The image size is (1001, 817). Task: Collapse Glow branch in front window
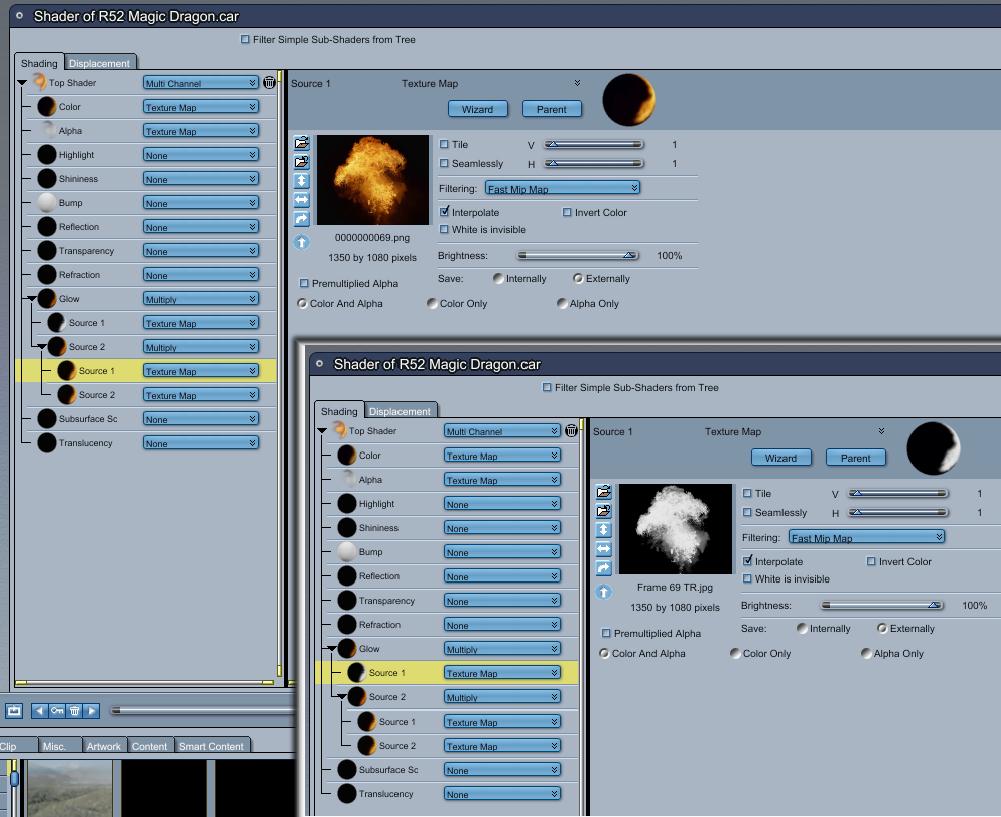point(331,648)
